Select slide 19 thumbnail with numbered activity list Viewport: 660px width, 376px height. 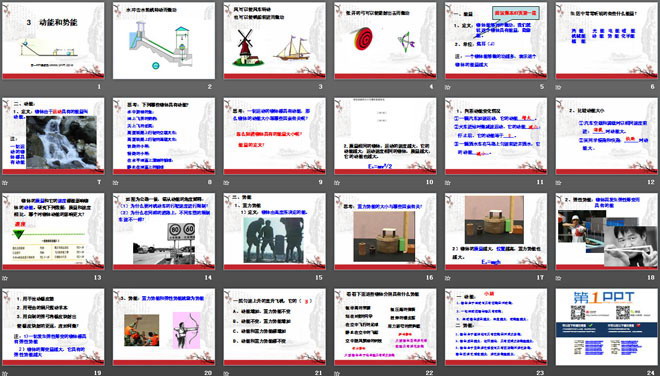coord(53,327)
